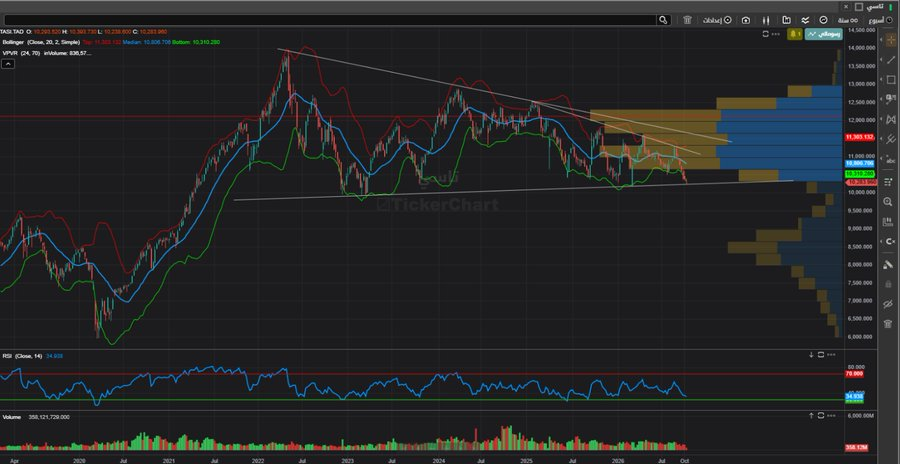Open the object list icon in sidebar
The height and width of the screenshot is (464, 900).
889,182
